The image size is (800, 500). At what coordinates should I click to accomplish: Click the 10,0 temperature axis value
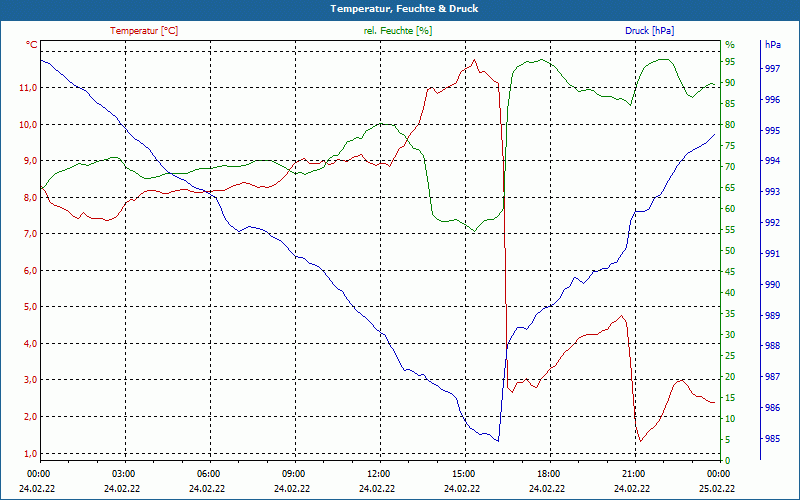(28, 124)
